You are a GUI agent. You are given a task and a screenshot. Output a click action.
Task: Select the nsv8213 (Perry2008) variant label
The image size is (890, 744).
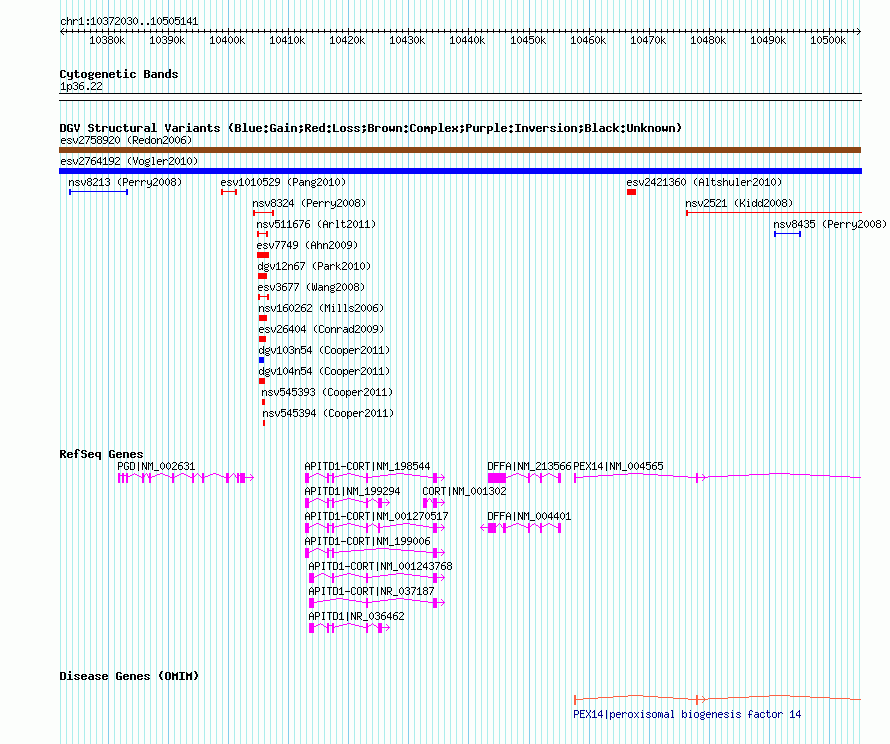coord(125,182)
